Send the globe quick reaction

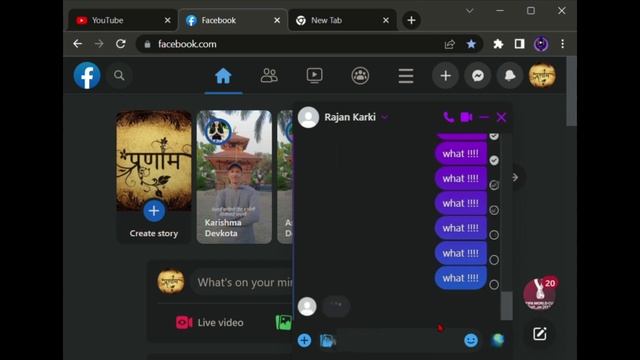click(498, 340)
